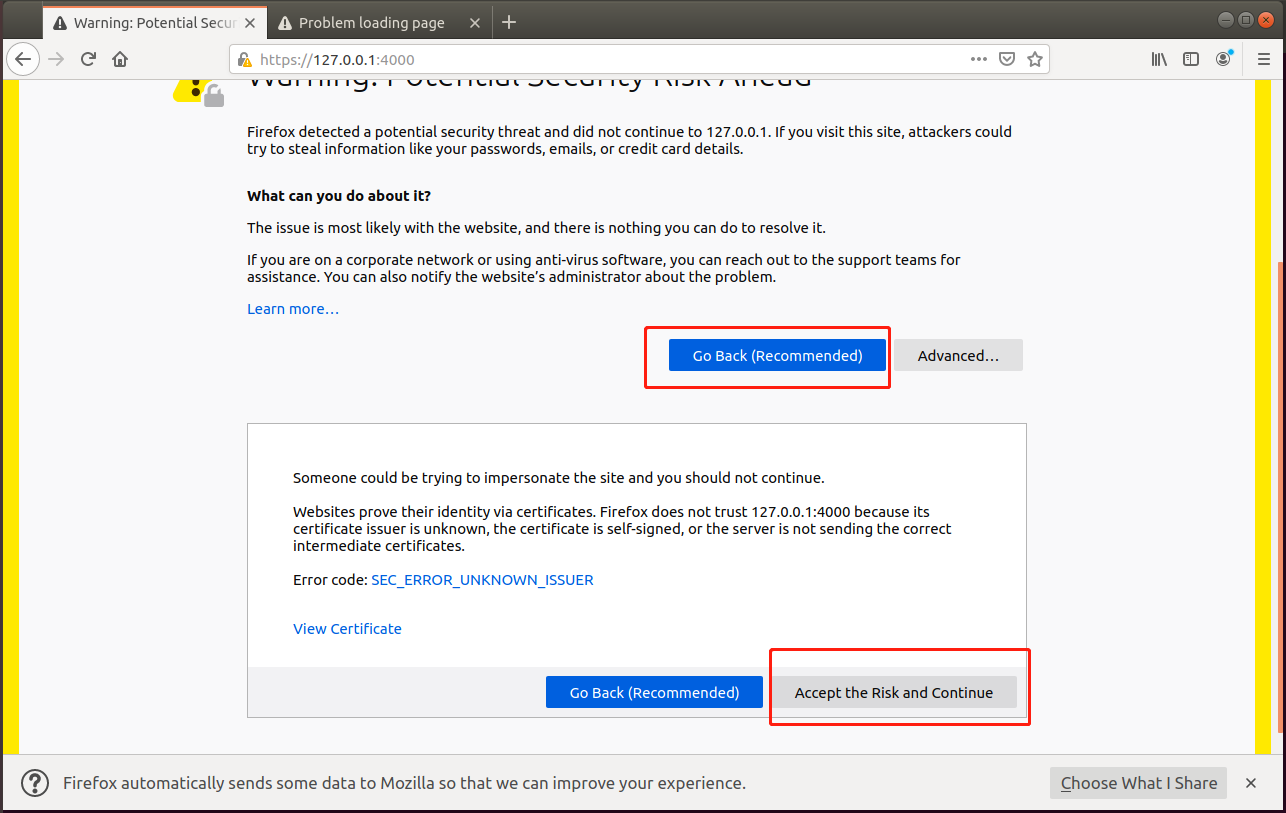Open page actions three-dots menu
Viewport: 1286px width, 813px height.
click(979, 59)
